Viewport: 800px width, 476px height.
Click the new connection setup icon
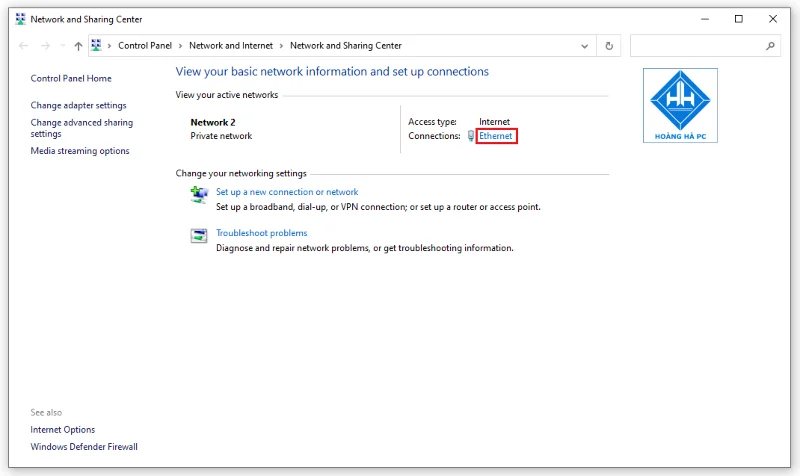[199, 195]
